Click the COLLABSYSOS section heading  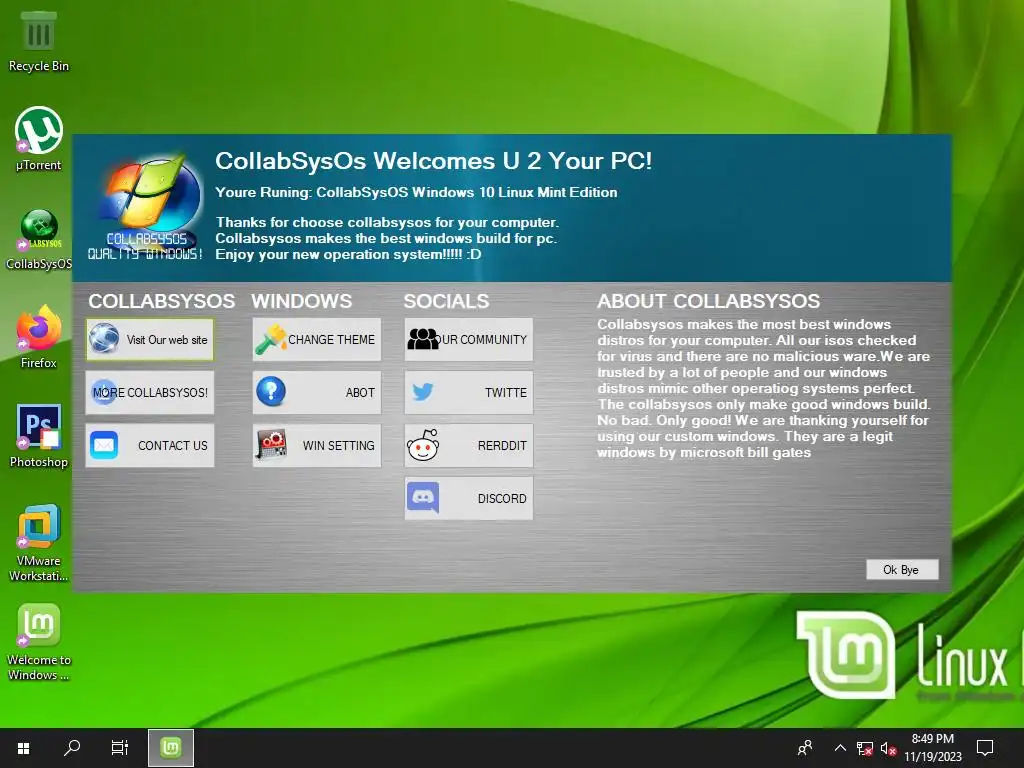pos(161,301)
